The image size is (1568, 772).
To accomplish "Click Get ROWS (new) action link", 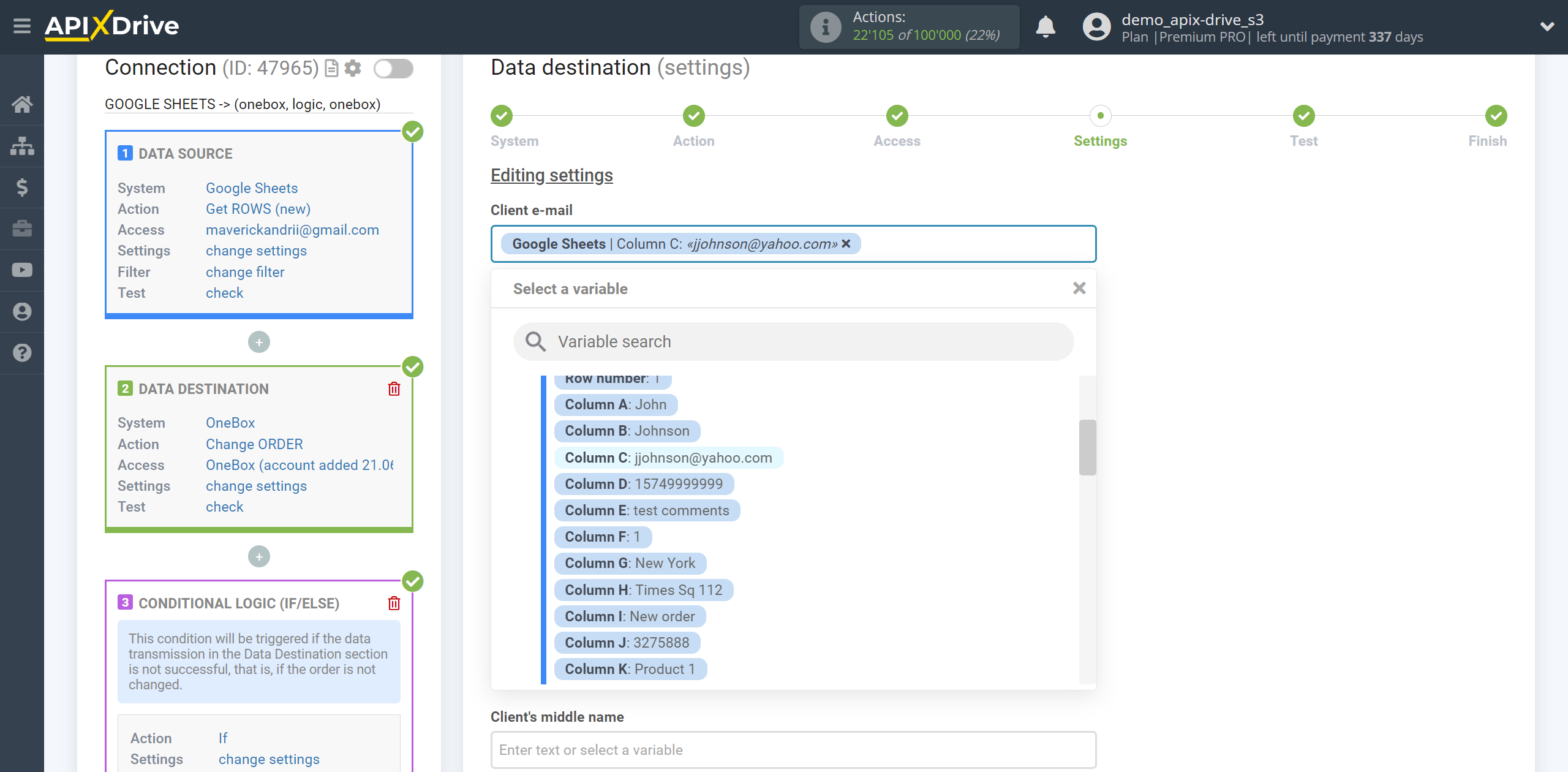I will click(x=258, y=209).
